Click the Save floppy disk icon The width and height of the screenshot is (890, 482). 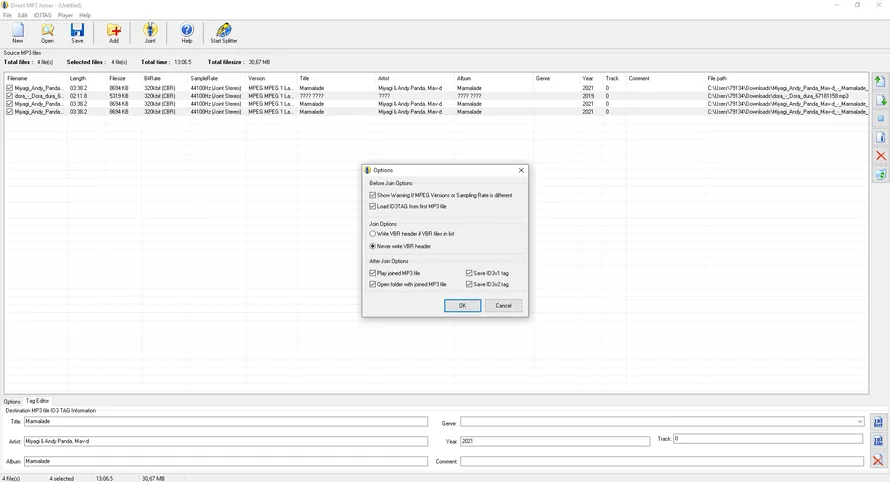pos(77,33)
